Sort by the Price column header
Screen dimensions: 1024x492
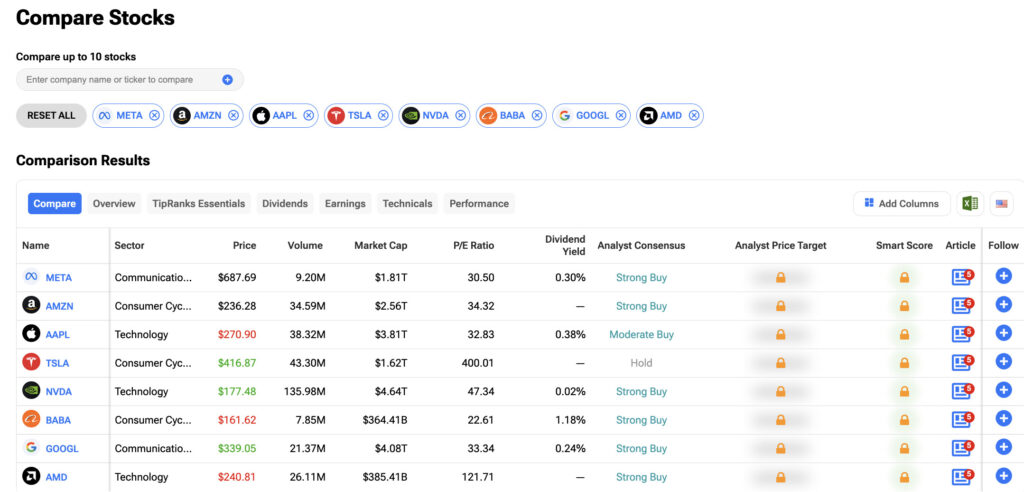[244, 246]
